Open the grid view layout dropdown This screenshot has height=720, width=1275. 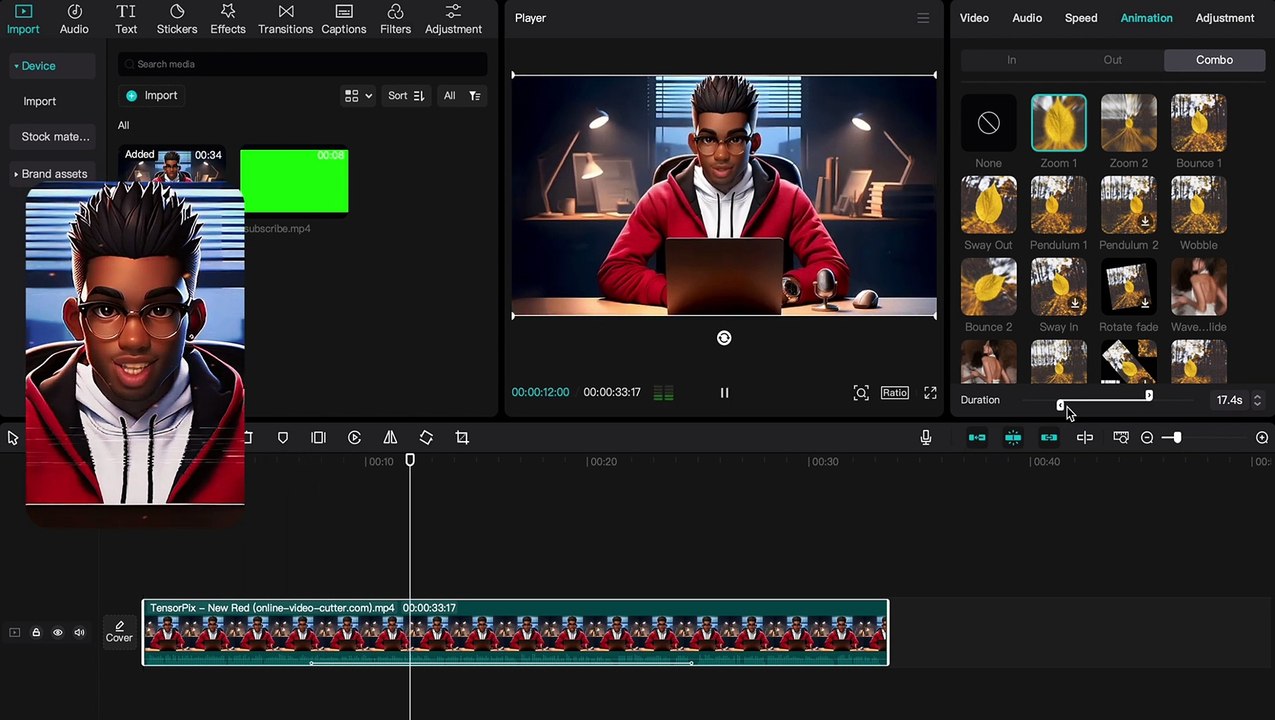(x=358, y=96)
